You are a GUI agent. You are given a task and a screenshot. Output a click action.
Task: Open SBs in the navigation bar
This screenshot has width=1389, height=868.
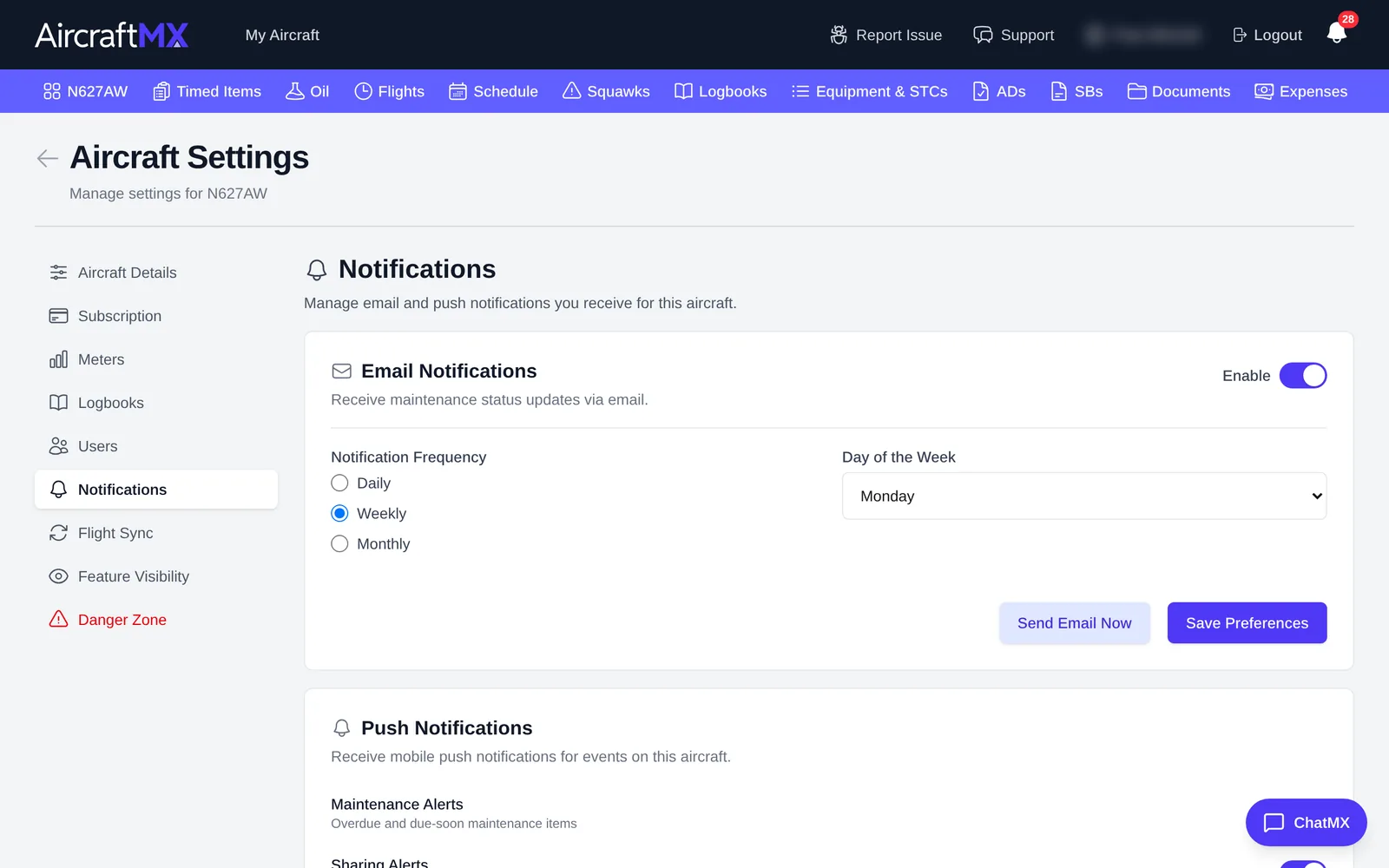[x=1076, y=91]
